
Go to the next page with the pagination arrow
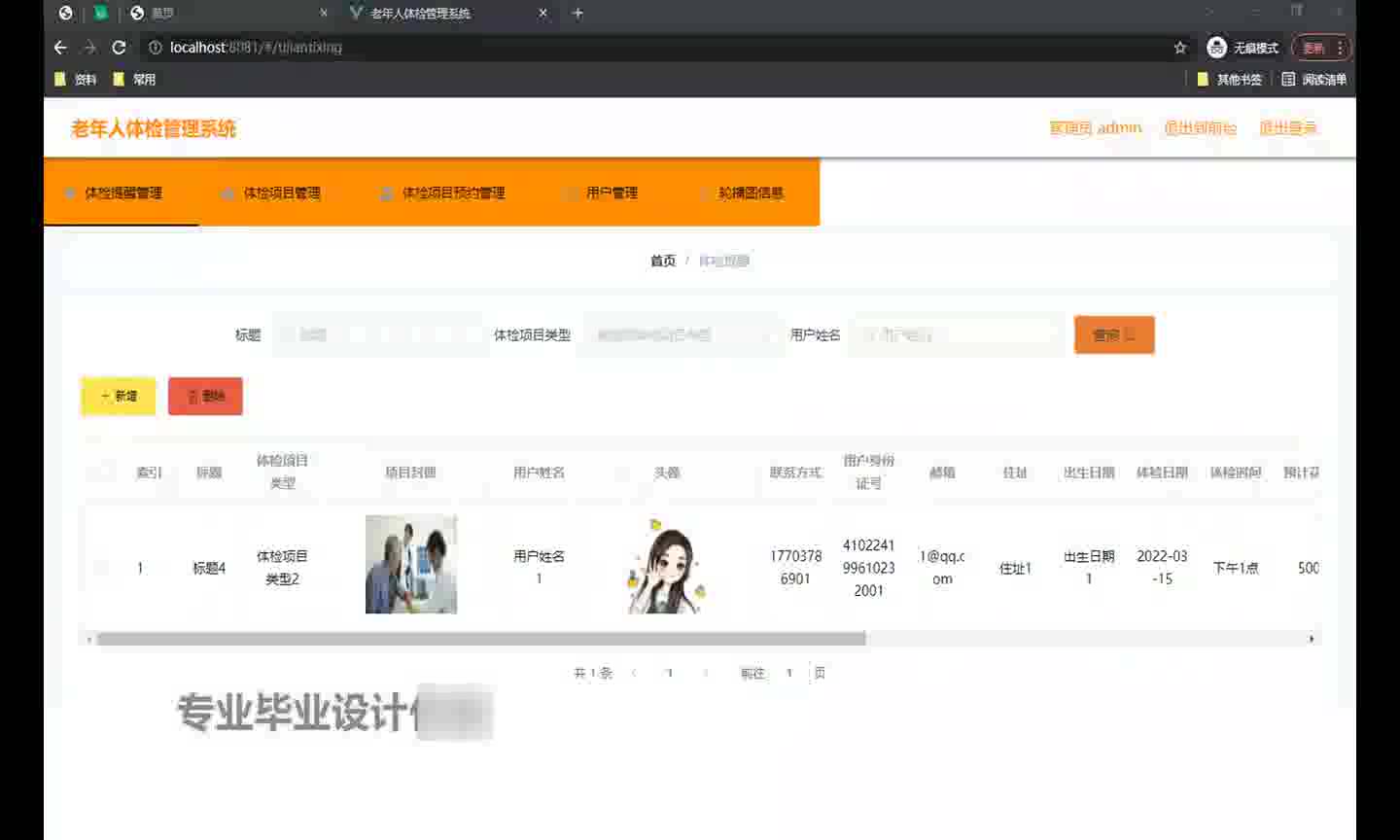click(x=705, y=673)
